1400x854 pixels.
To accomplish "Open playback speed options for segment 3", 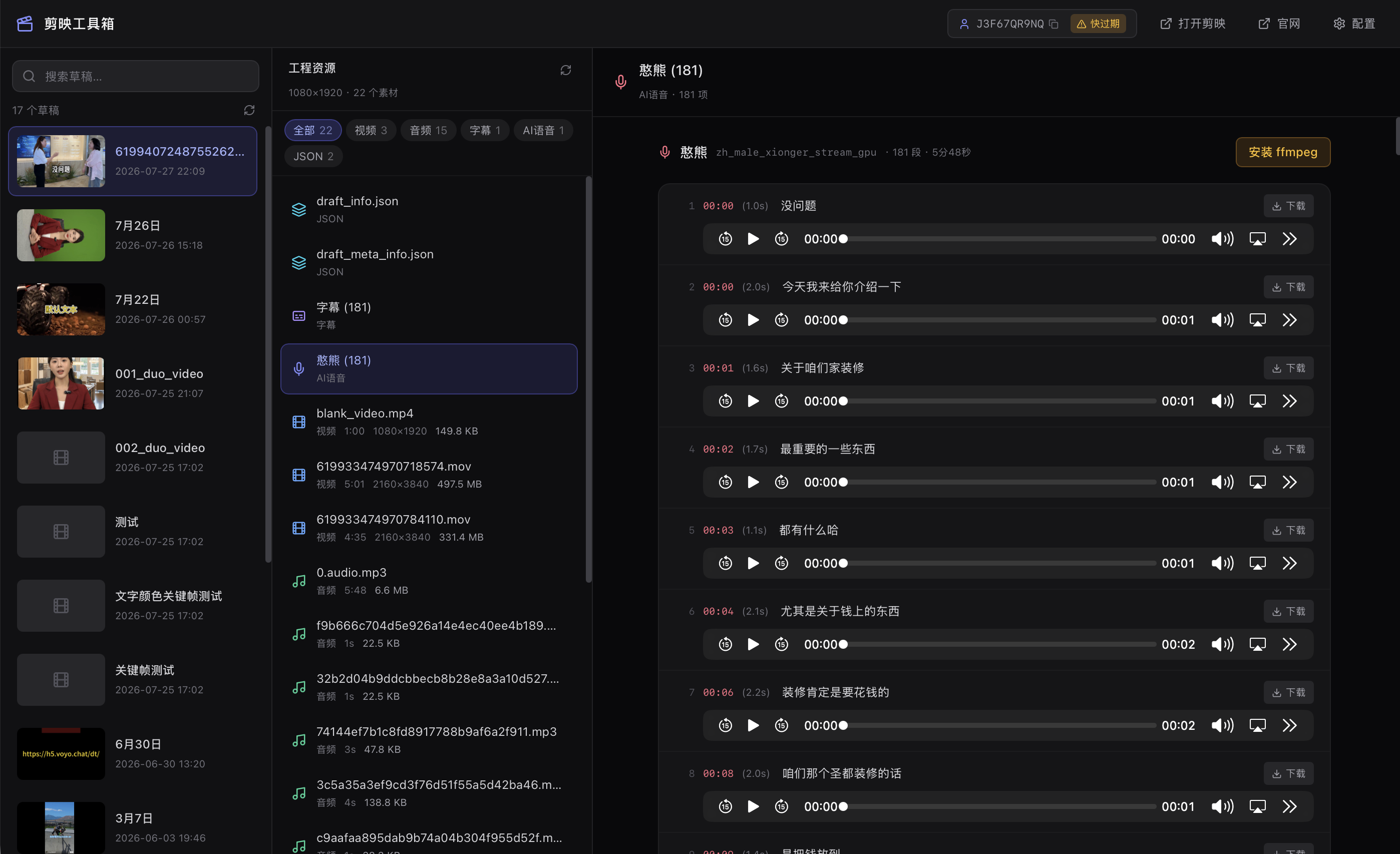I will tap(1290, 401).
